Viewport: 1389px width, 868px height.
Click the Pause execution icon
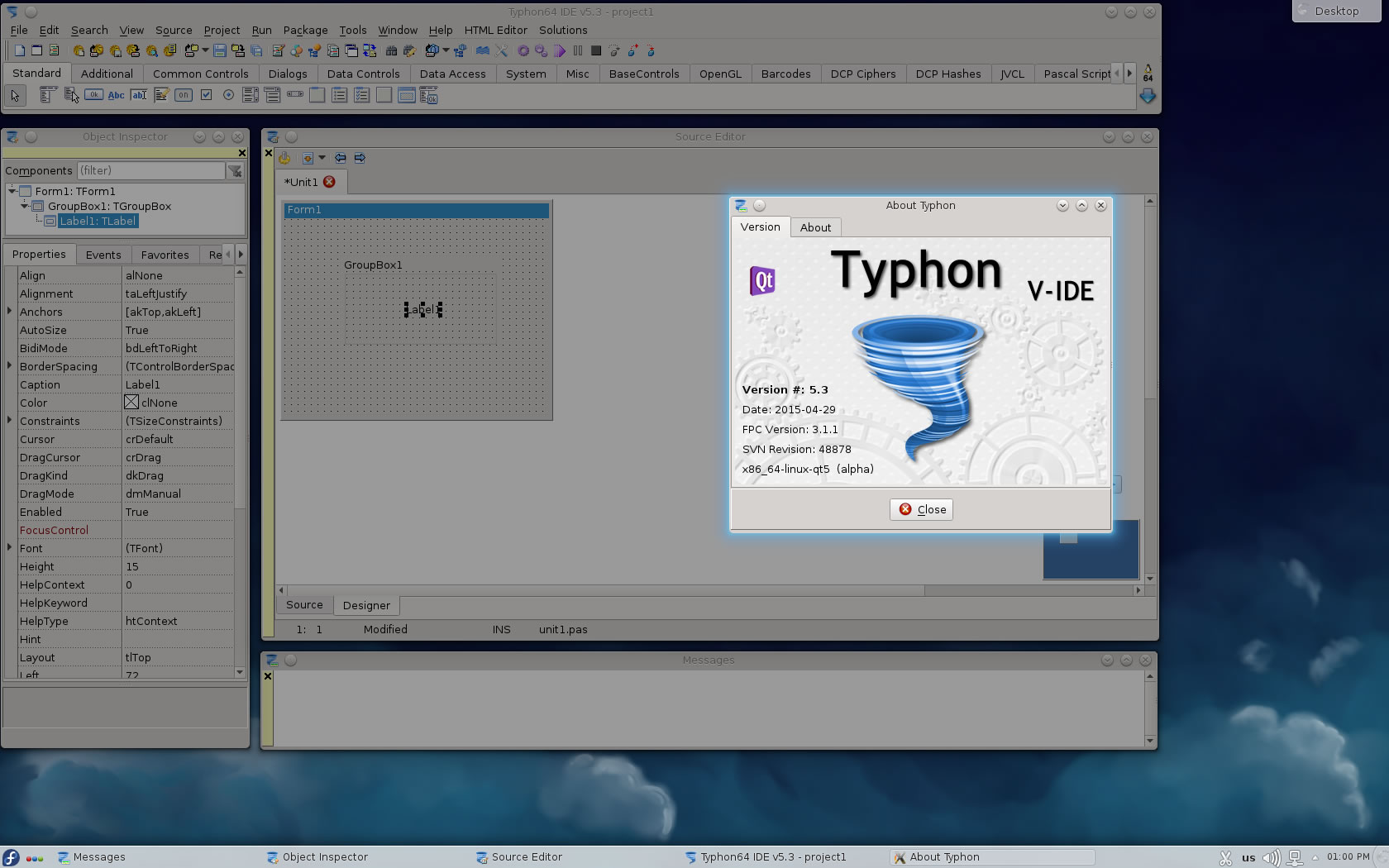[x=578, y=50]
